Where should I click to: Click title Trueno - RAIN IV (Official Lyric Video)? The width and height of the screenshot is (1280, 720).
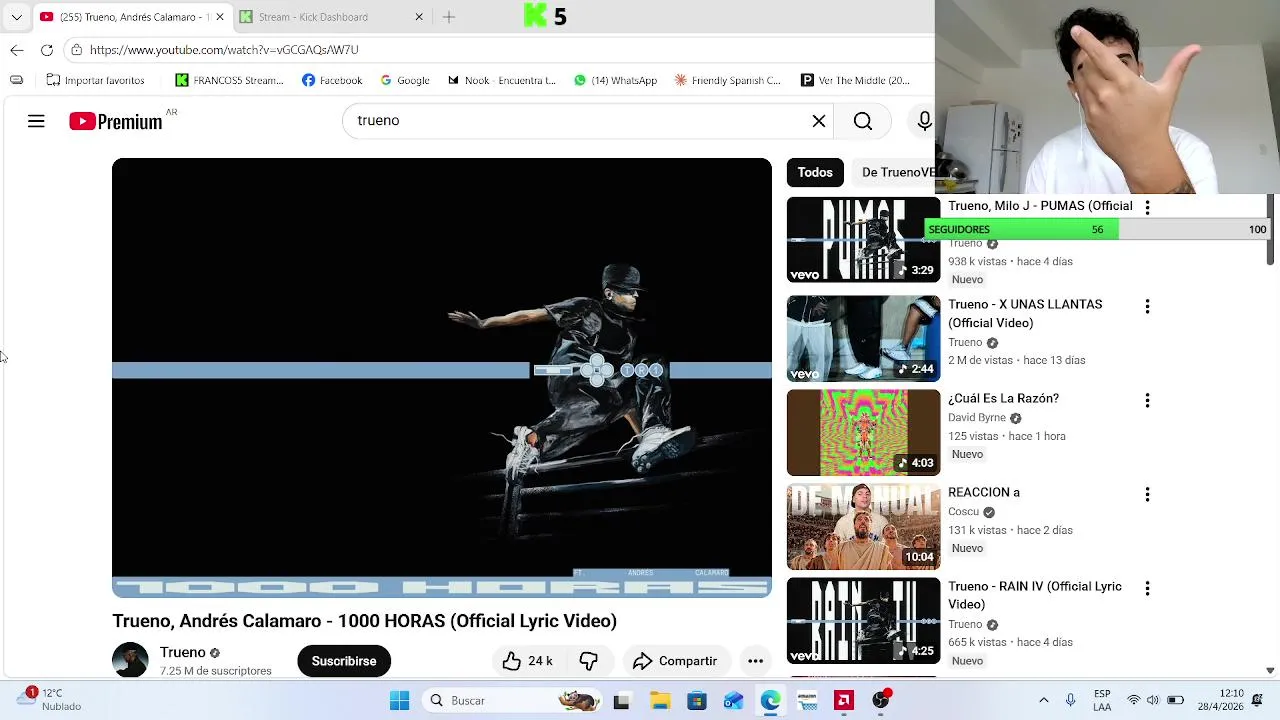(x=1035, y=595)
